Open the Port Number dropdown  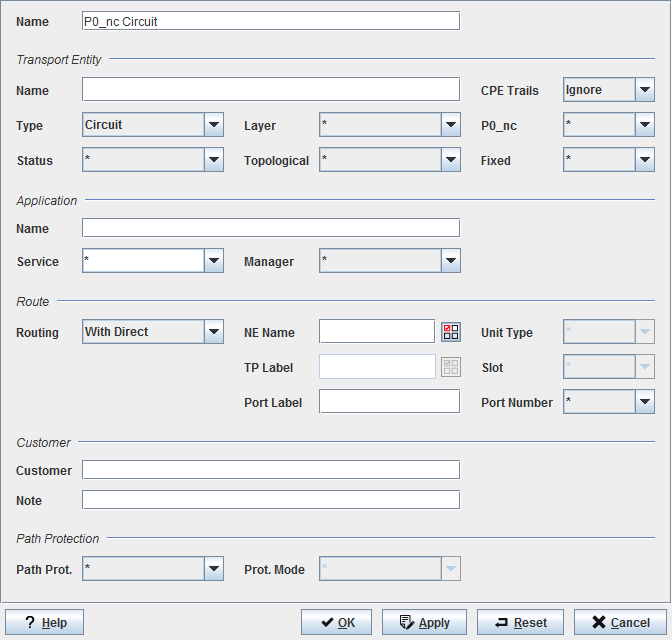click(x=608, y=402)
